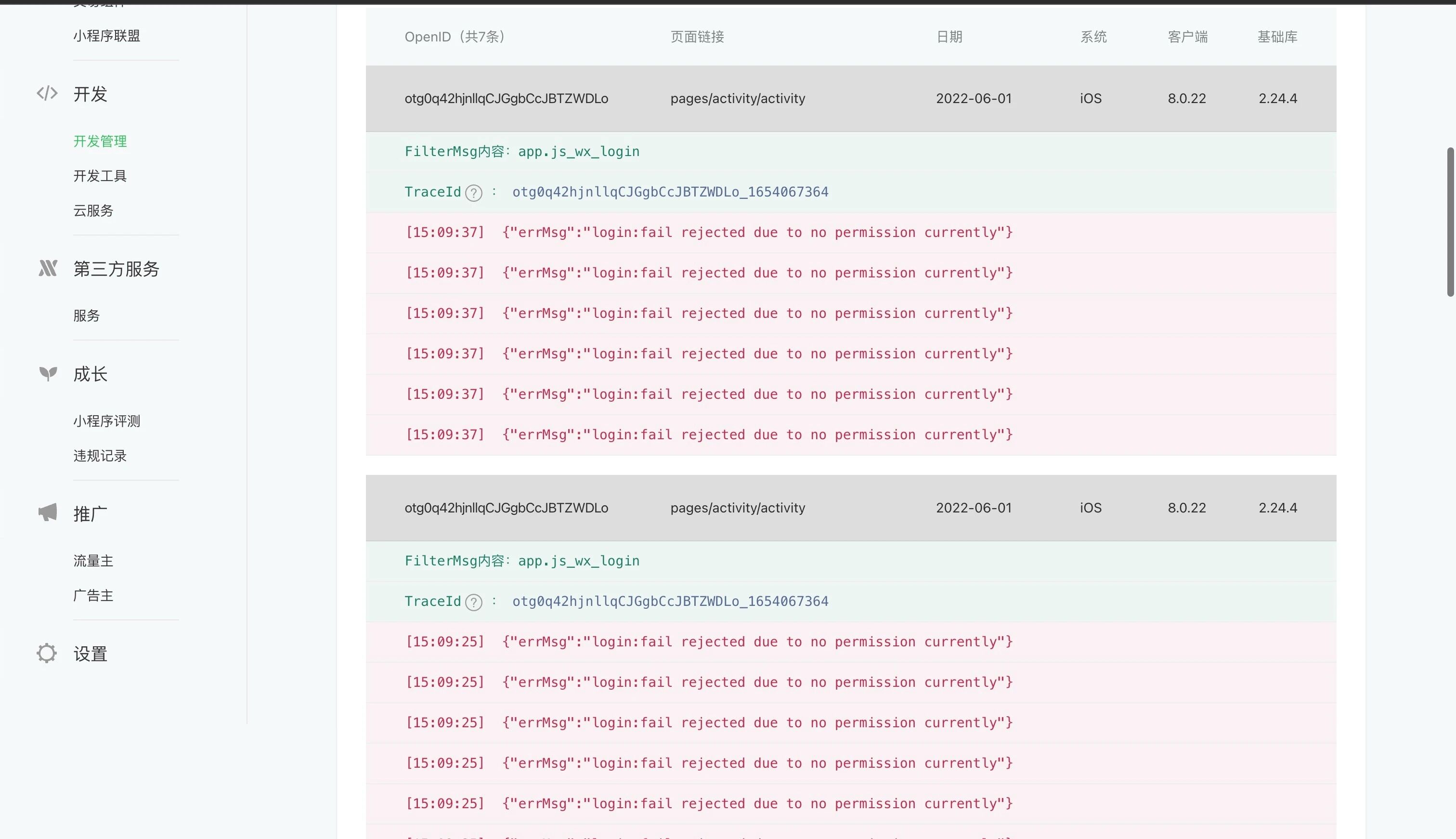Select 服务 under 第三方服务
The width and height of the screenshot is (1456, 839).
[86, 315]
